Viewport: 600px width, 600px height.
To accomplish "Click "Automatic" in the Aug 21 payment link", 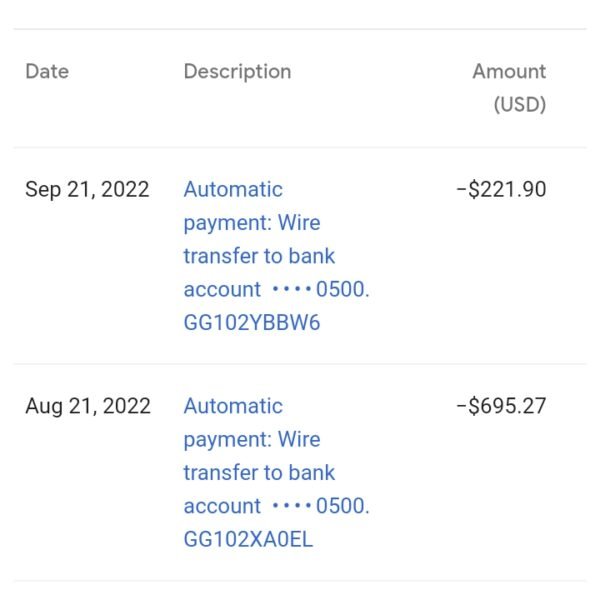I will coord(233,406).
